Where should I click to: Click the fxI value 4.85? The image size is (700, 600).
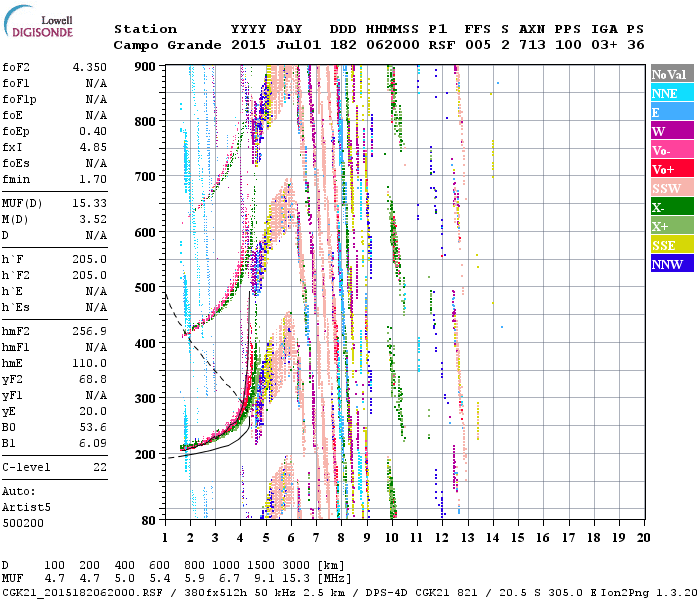93,147
